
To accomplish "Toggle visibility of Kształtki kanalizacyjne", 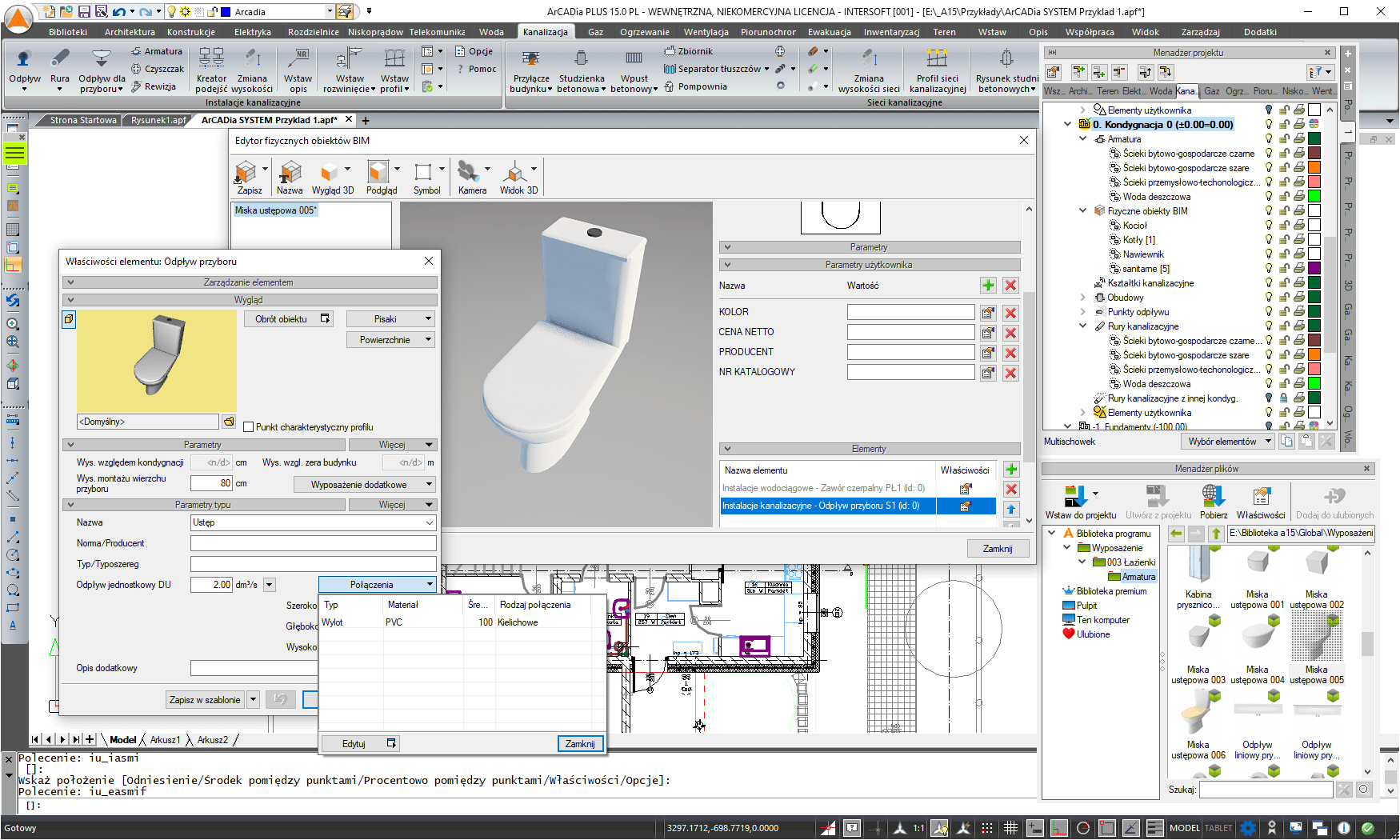I will [x=1269, y=283].
